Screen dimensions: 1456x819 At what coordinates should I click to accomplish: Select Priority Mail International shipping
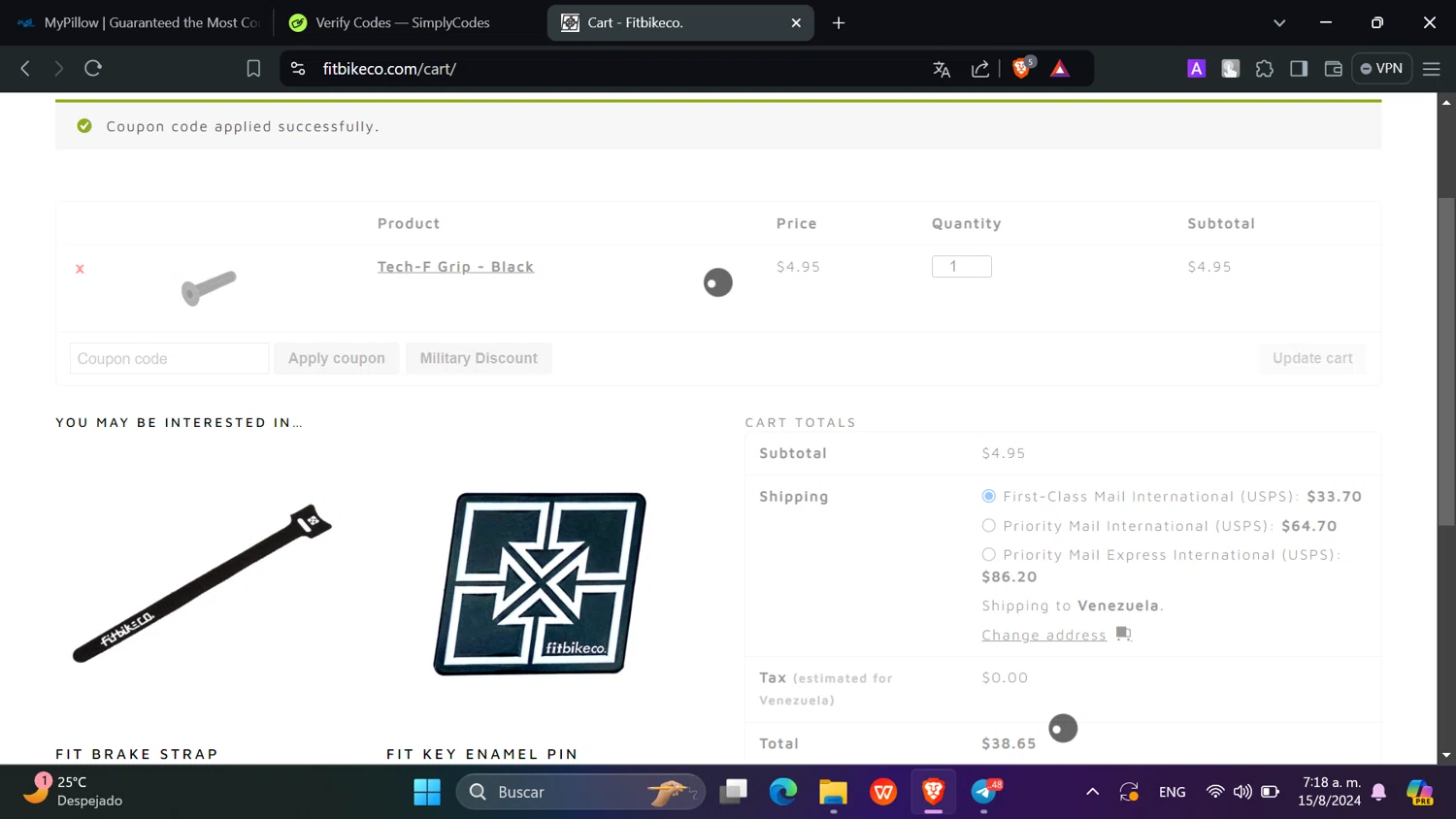988,525
